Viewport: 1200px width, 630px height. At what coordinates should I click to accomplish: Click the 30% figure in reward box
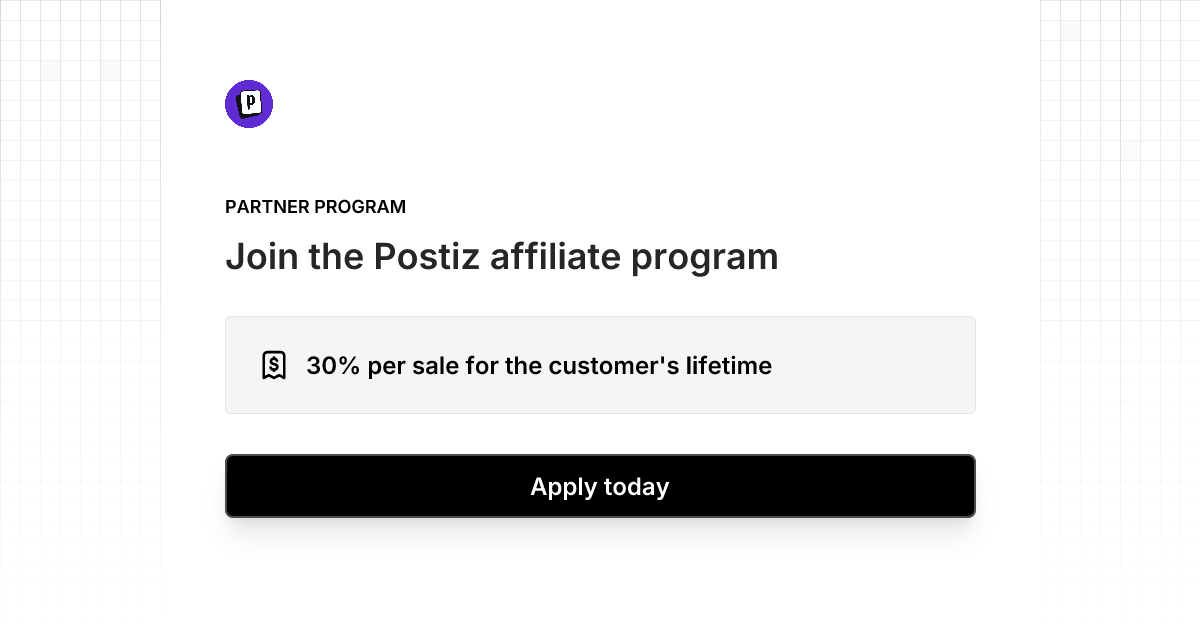(333, 366)
